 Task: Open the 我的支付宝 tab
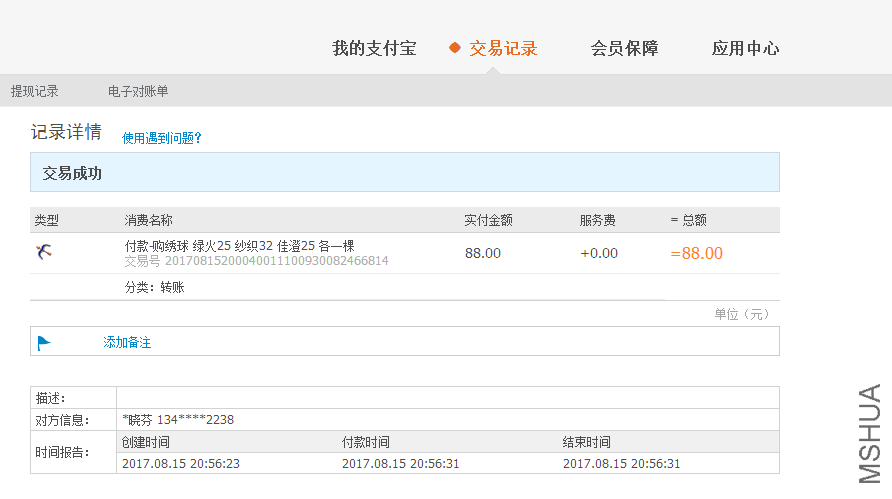pyautogui.click(x=374, y=48)
